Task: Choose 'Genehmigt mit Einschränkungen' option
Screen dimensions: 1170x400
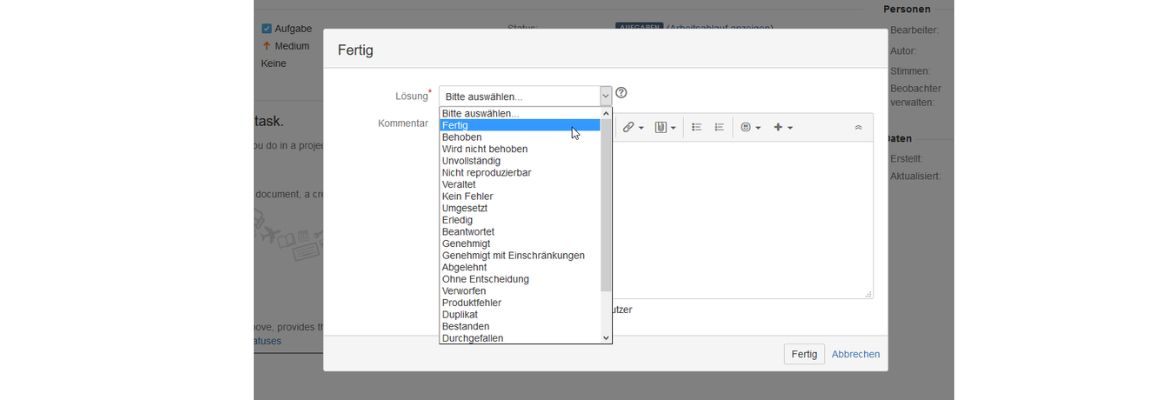Action: click(x=513, y=256)
